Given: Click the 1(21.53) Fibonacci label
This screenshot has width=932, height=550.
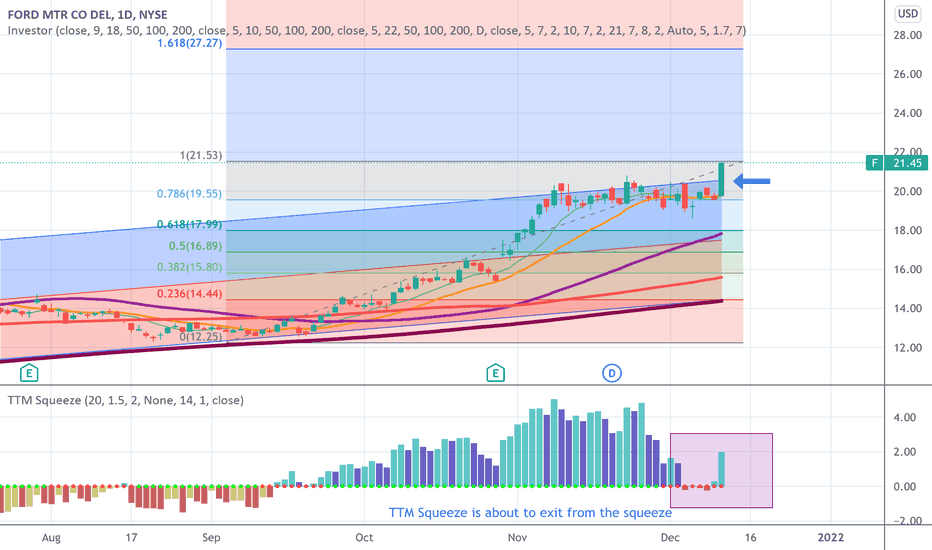Looking at the screenshot, I should (201, 155).
